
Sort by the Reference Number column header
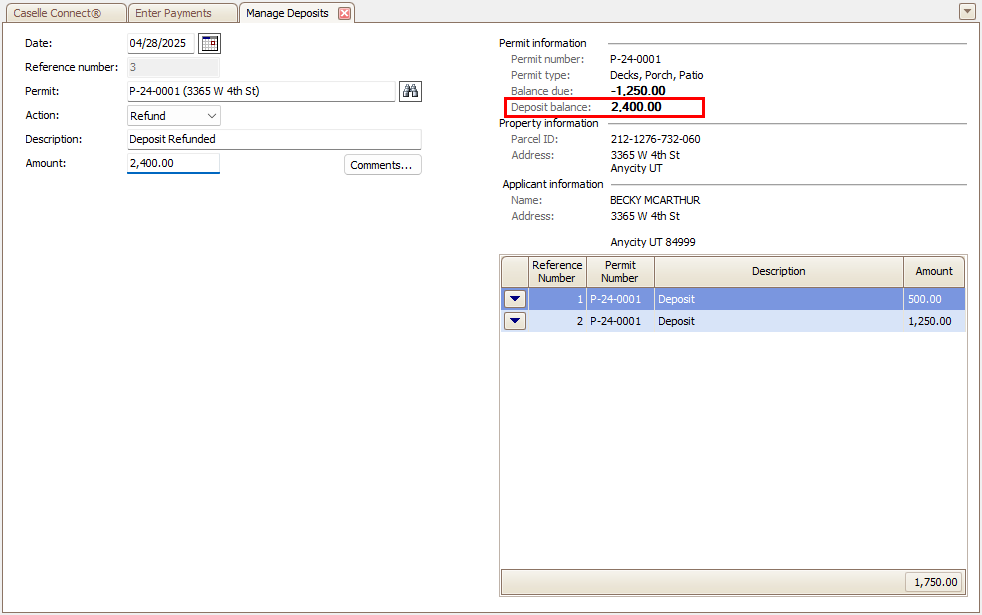tap(556, 271)
